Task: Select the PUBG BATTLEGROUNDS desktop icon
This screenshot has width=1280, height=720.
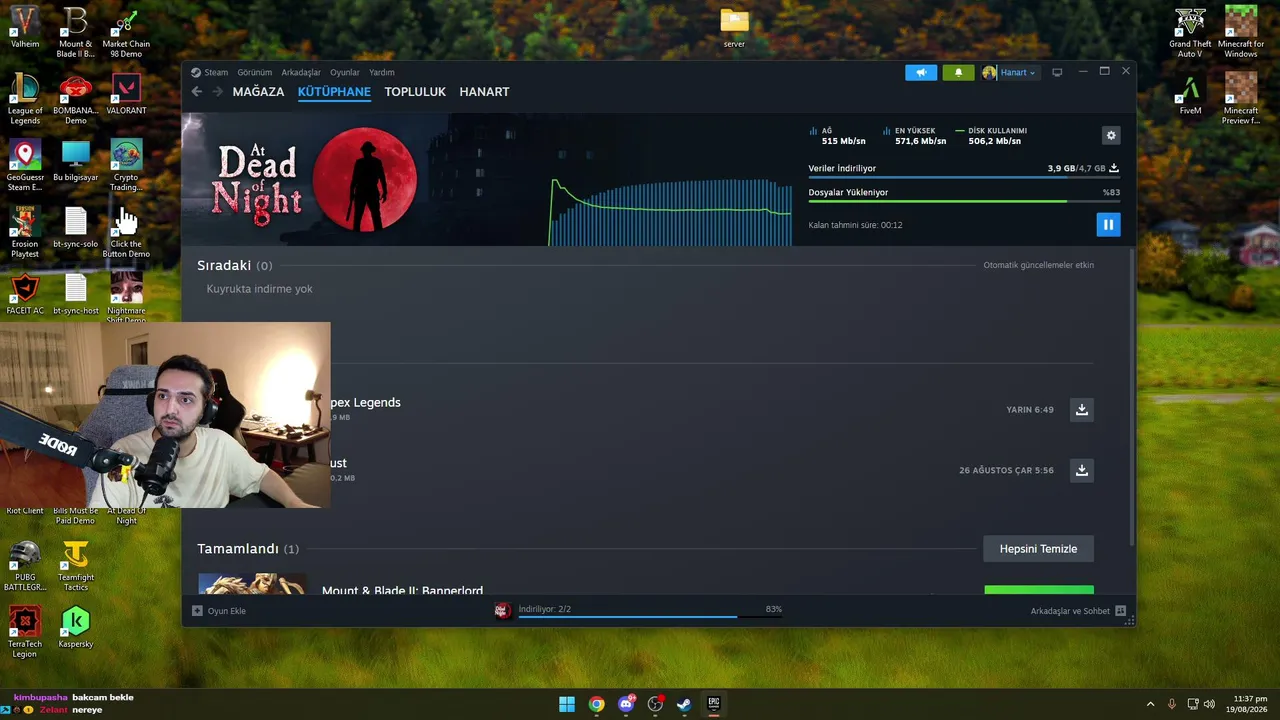Action: click(25, 566)
